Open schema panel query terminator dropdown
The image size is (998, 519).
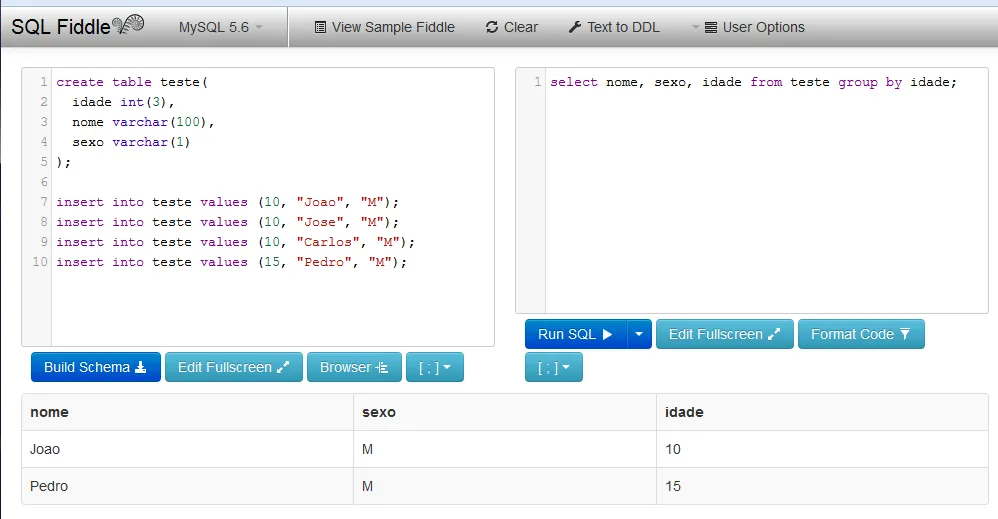point(434,367)
